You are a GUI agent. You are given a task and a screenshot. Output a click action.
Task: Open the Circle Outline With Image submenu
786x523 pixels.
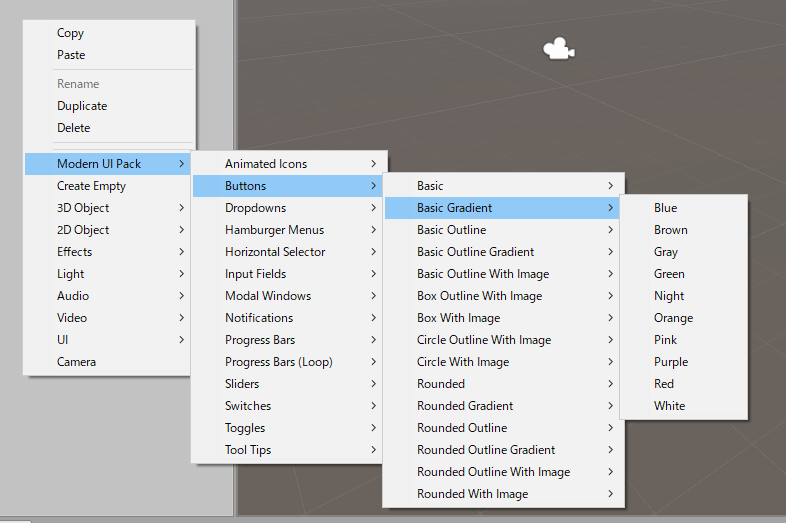pos(503,340)
